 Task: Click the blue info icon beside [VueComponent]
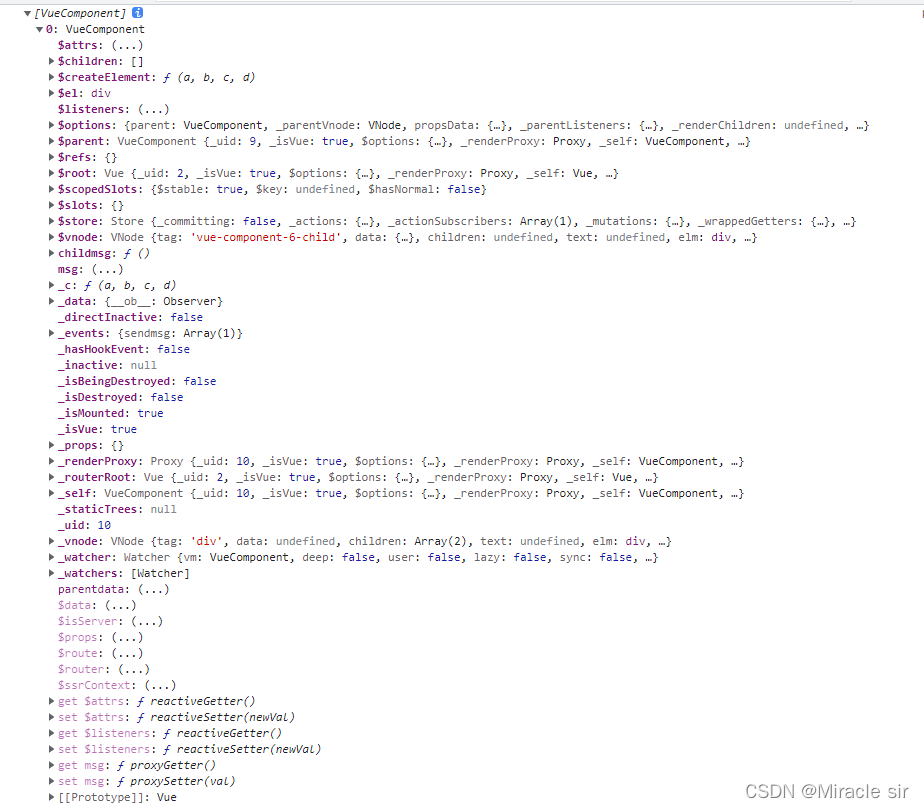point(137,12)
